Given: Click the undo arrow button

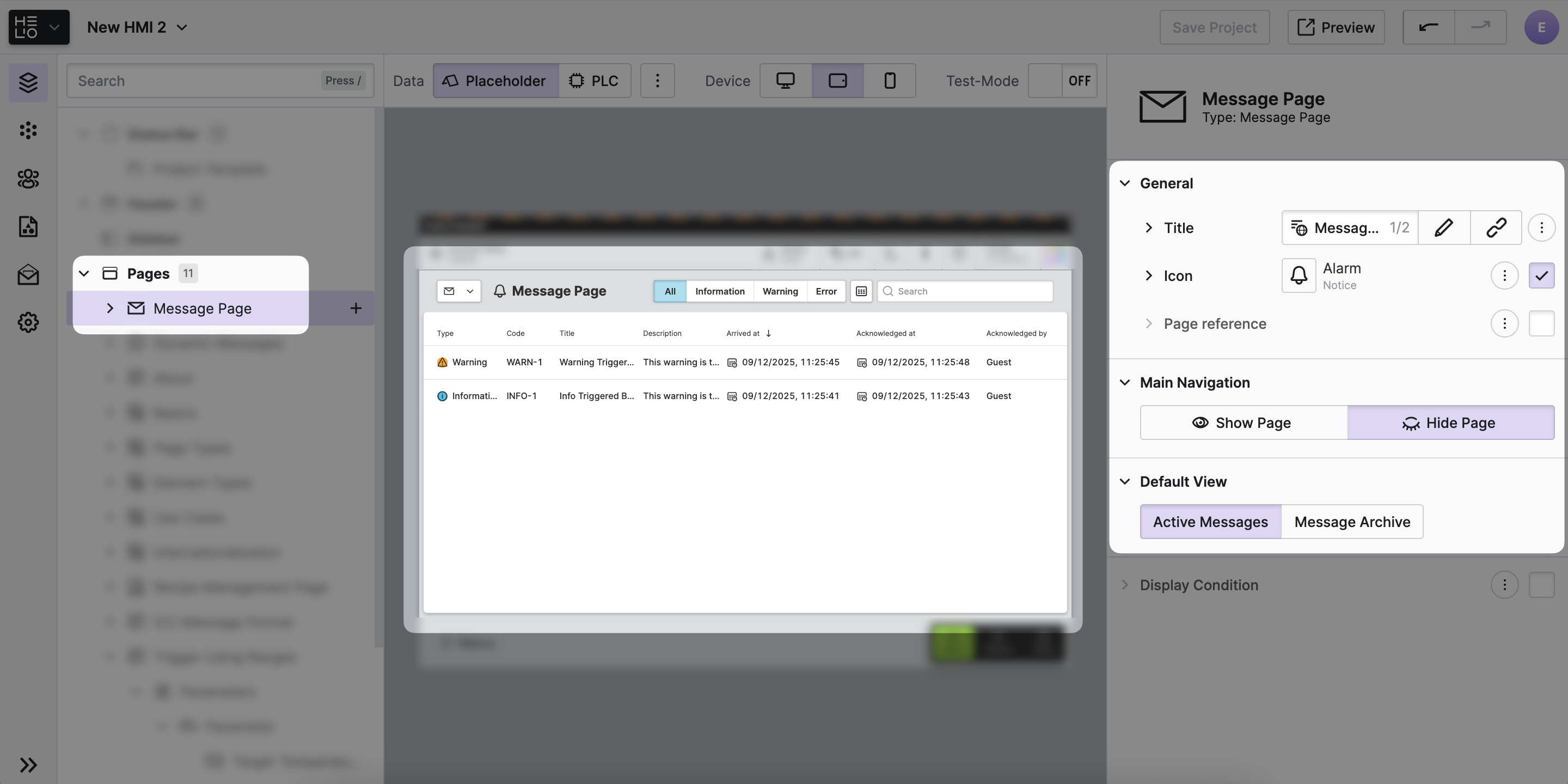Looking at the screenshot, I should tap(1428, 27).
